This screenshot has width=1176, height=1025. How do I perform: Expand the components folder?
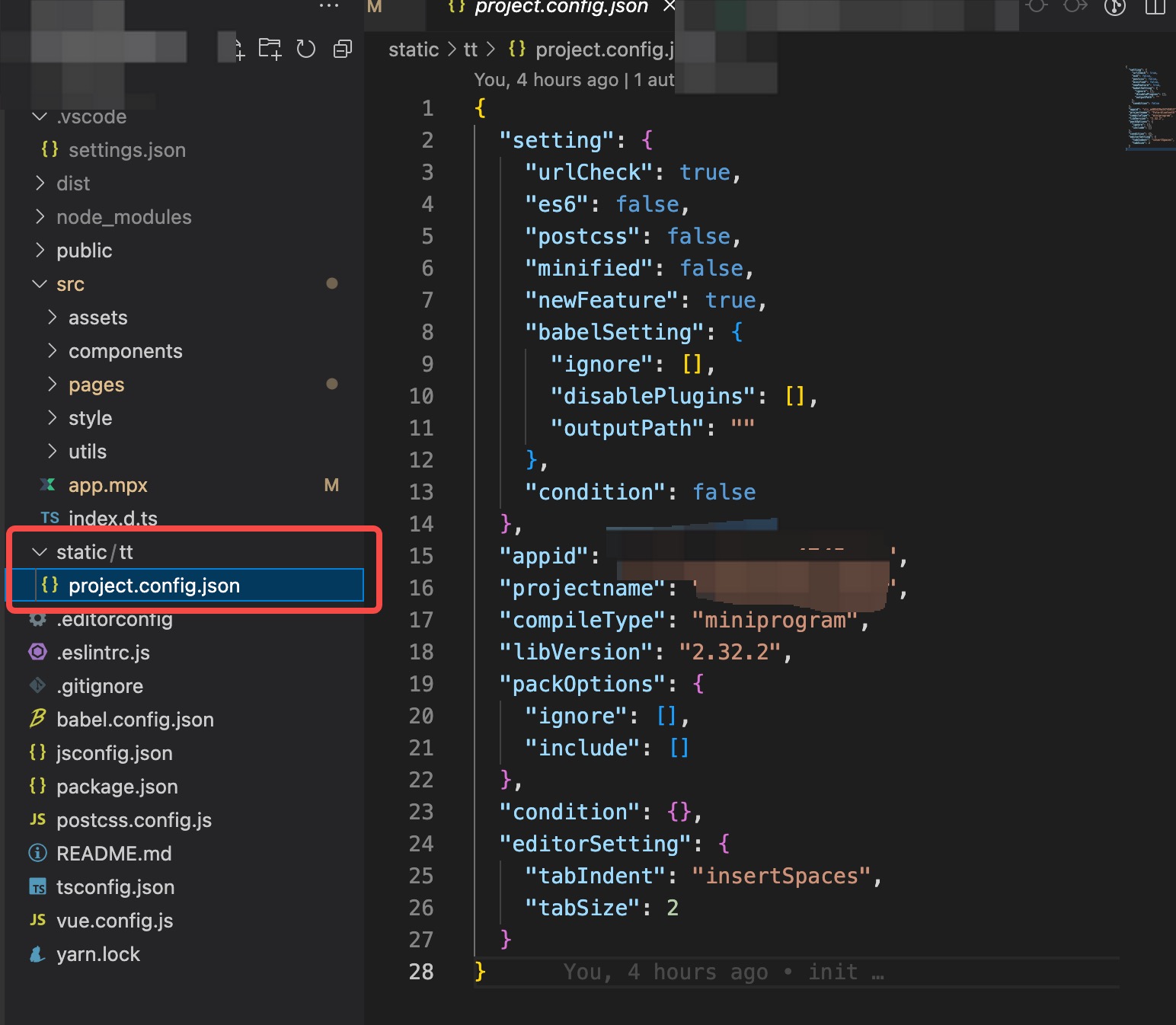53,351
